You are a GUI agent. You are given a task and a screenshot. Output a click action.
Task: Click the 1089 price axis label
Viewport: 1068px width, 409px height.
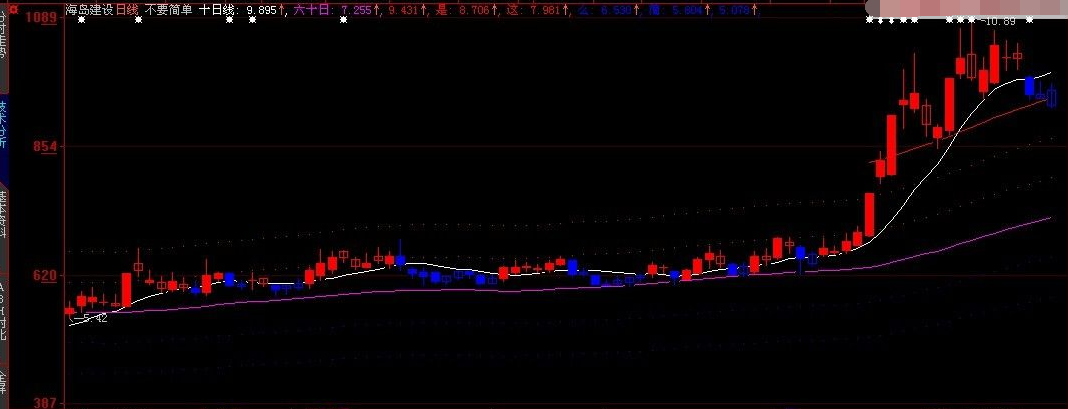(x=42, y=17)
